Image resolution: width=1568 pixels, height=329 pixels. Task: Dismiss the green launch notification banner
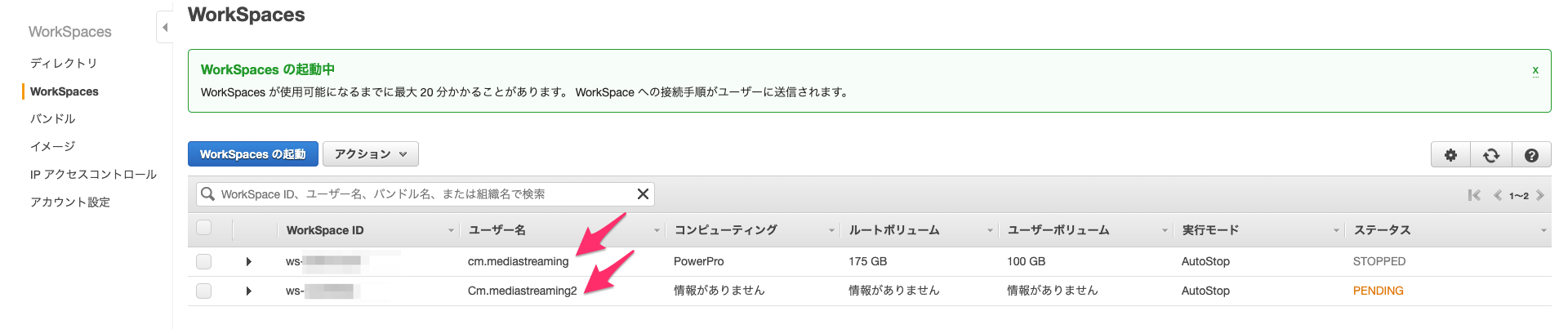click(x=1535, y=70)
